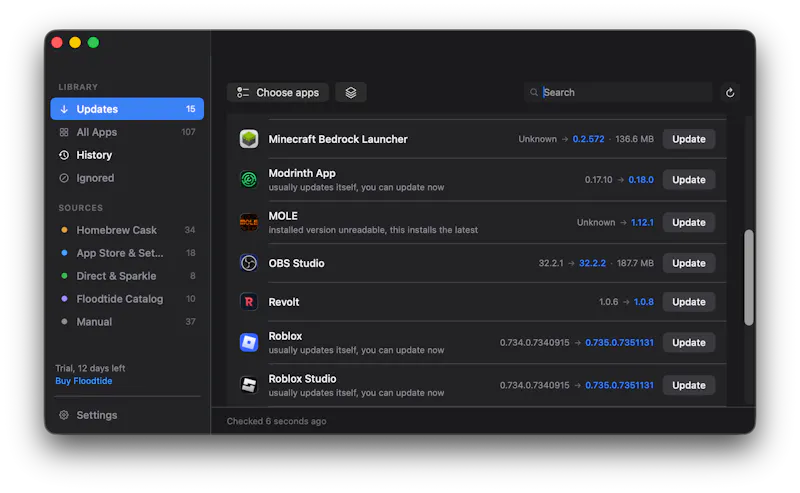Screen dimensions: 800x493
Task: Click 'installed version unreadable' note under MOLE
Action: (x=373, y=230)
